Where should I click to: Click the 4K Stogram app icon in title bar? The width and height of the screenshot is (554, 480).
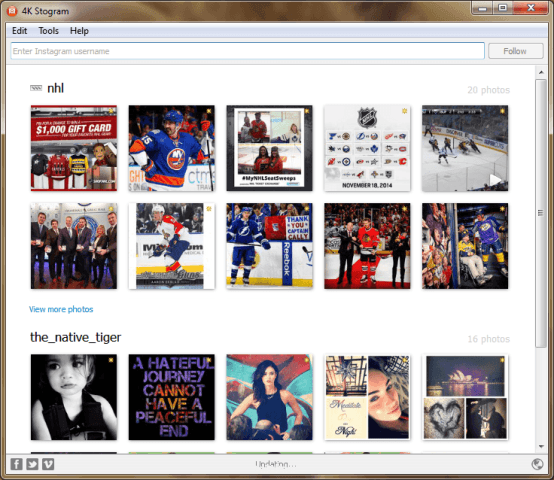12,11
